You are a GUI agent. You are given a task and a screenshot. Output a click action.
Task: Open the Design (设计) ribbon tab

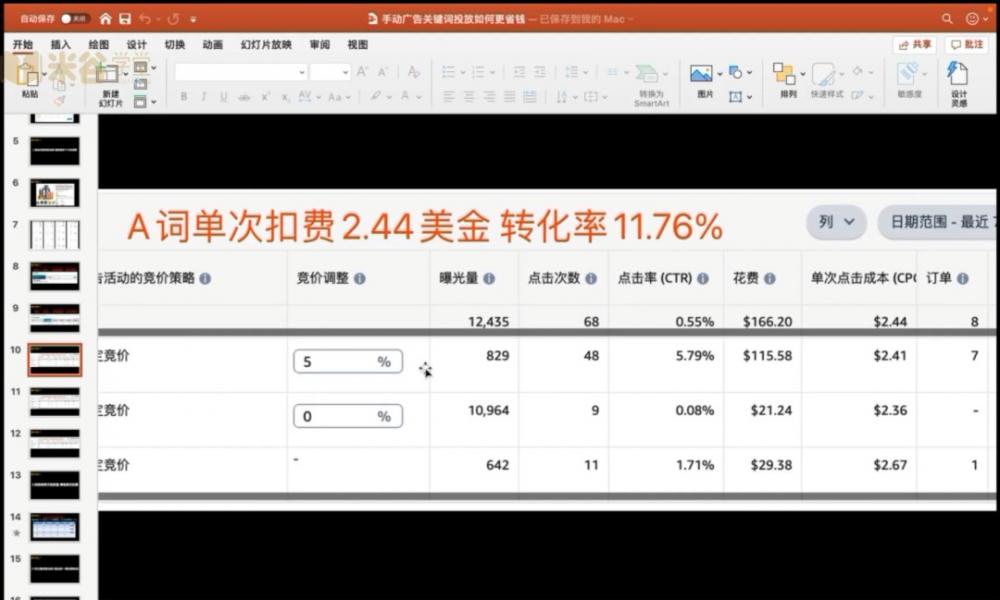(x=136, y=45)
